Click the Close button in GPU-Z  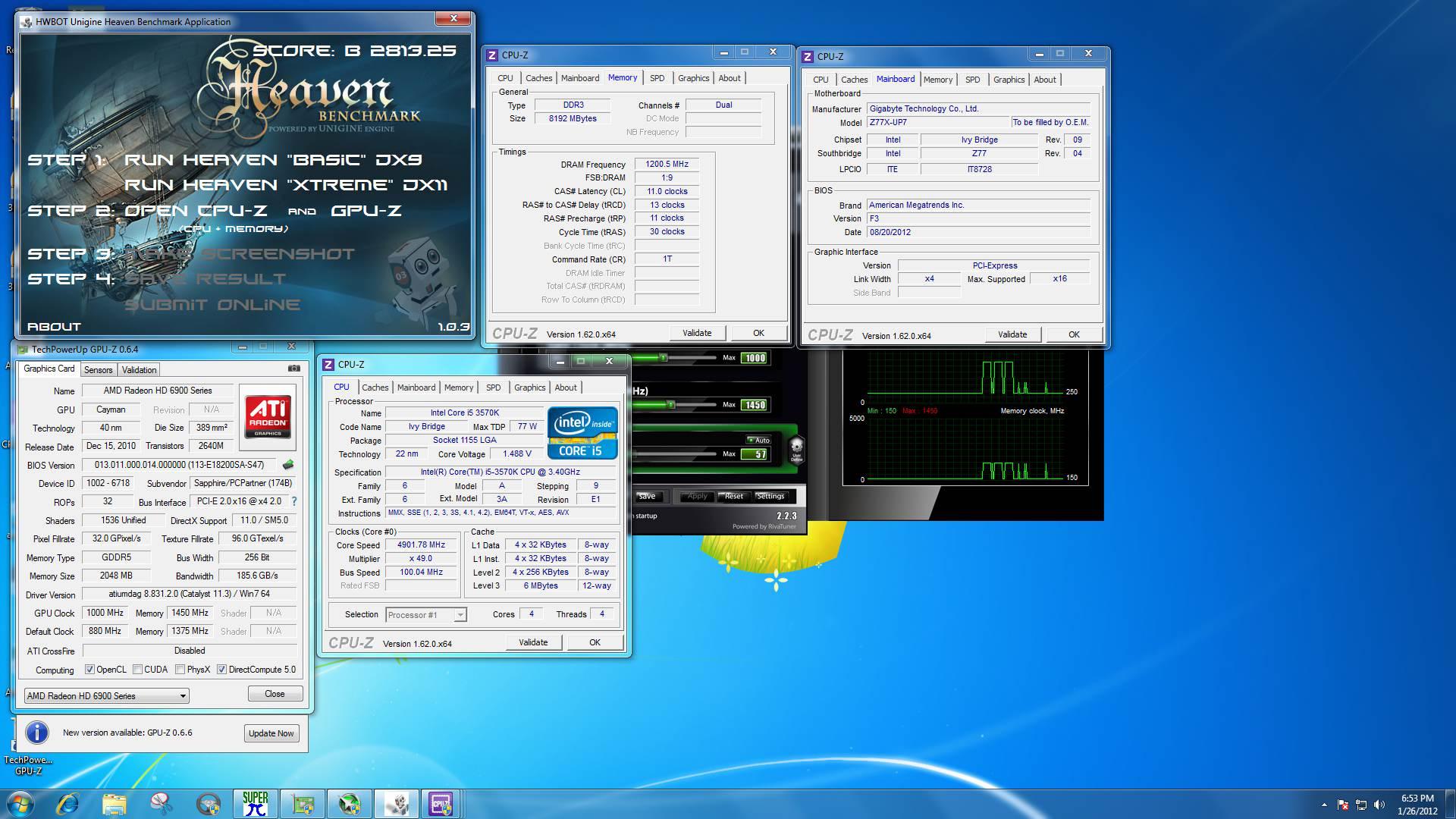pyautogui.click(x=275, y=694)
